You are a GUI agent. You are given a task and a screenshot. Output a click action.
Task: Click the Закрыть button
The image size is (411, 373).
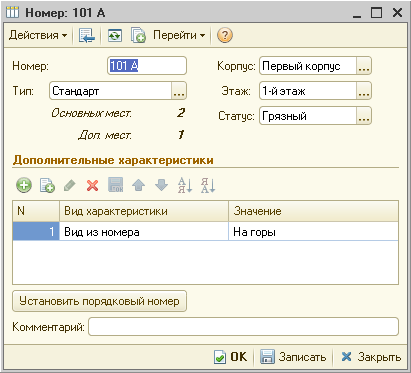(371, 357)
